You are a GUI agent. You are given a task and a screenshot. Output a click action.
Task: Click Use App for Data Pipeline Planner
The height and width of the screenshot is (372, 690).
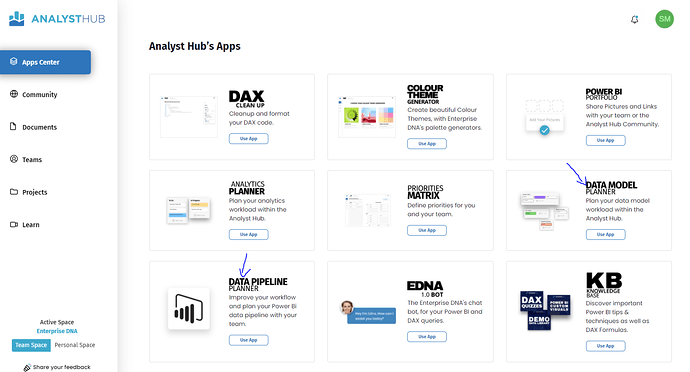[249, 340]
